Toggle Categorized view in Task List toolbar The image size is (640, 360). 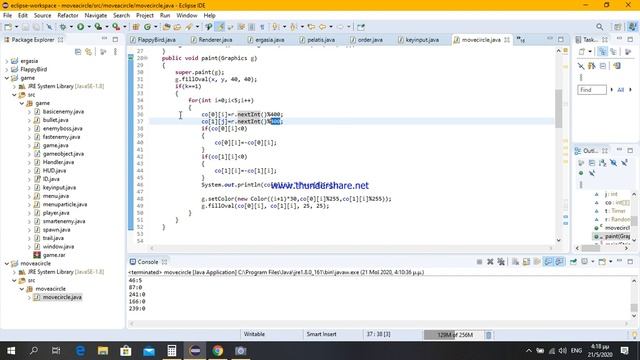(602, 52)
